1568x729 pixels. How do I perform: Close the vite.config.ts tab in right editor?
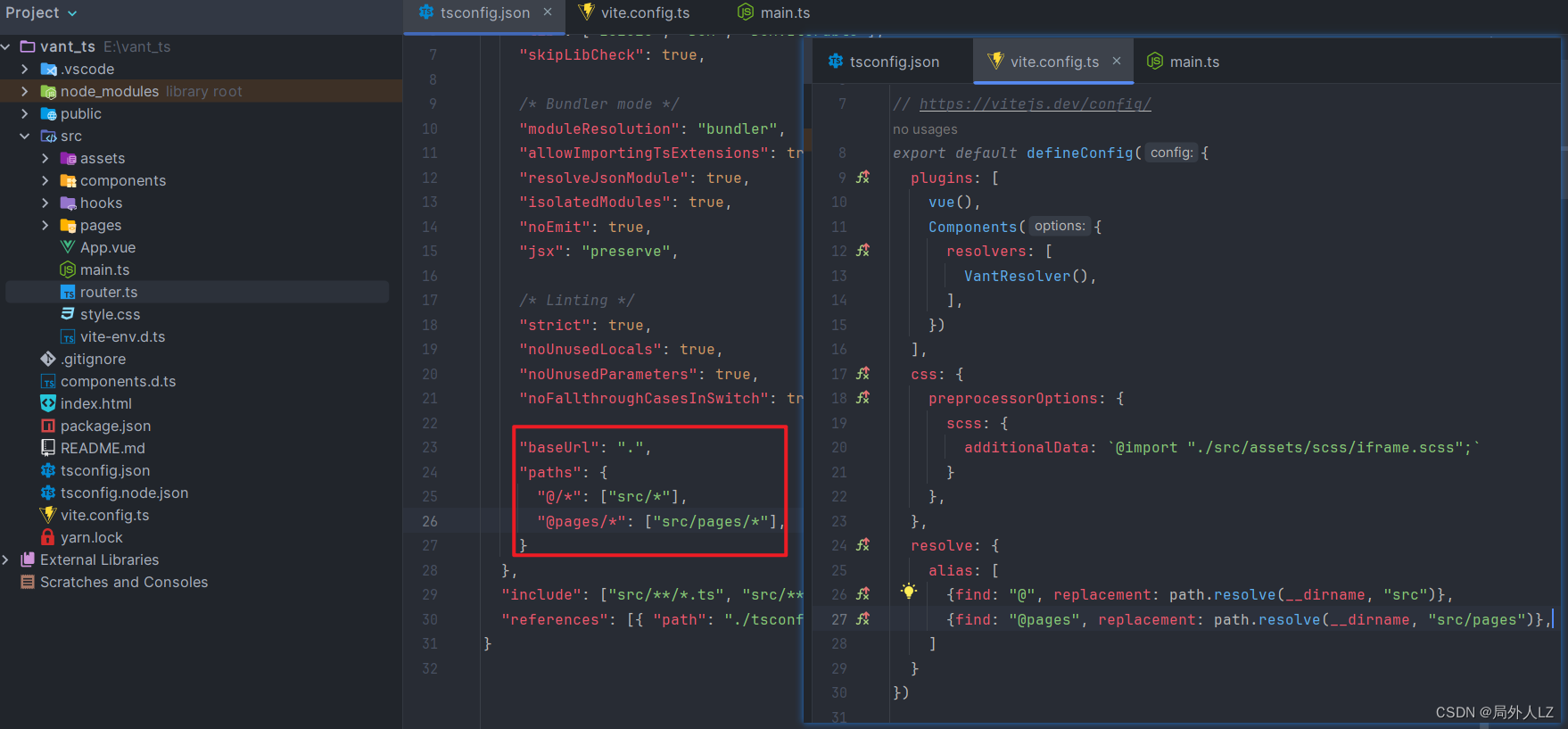click(x=1116, y=61)
